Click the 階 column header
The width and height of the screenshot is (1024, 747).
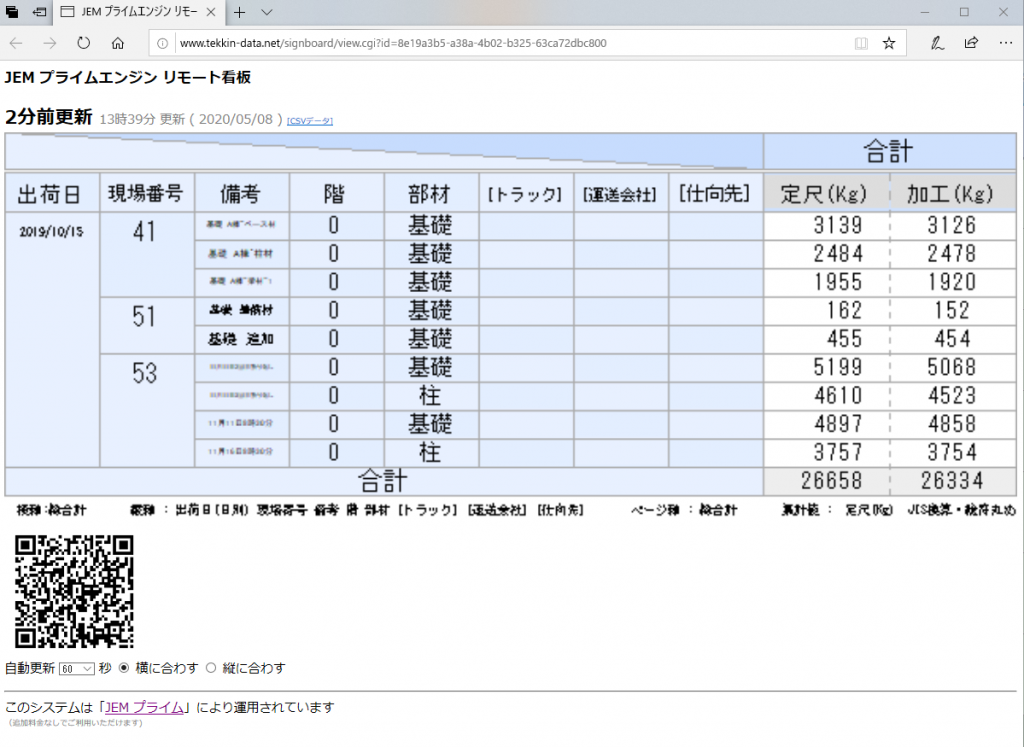pos(336,193)
